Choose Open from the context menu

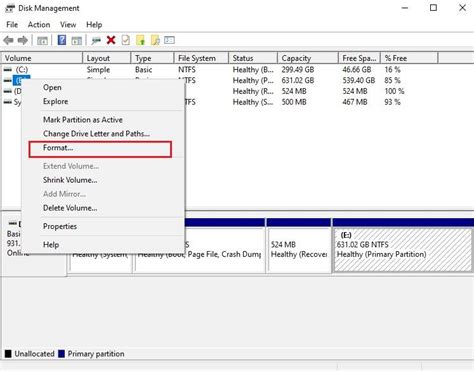pyautogui.click(x=52, y=87)
